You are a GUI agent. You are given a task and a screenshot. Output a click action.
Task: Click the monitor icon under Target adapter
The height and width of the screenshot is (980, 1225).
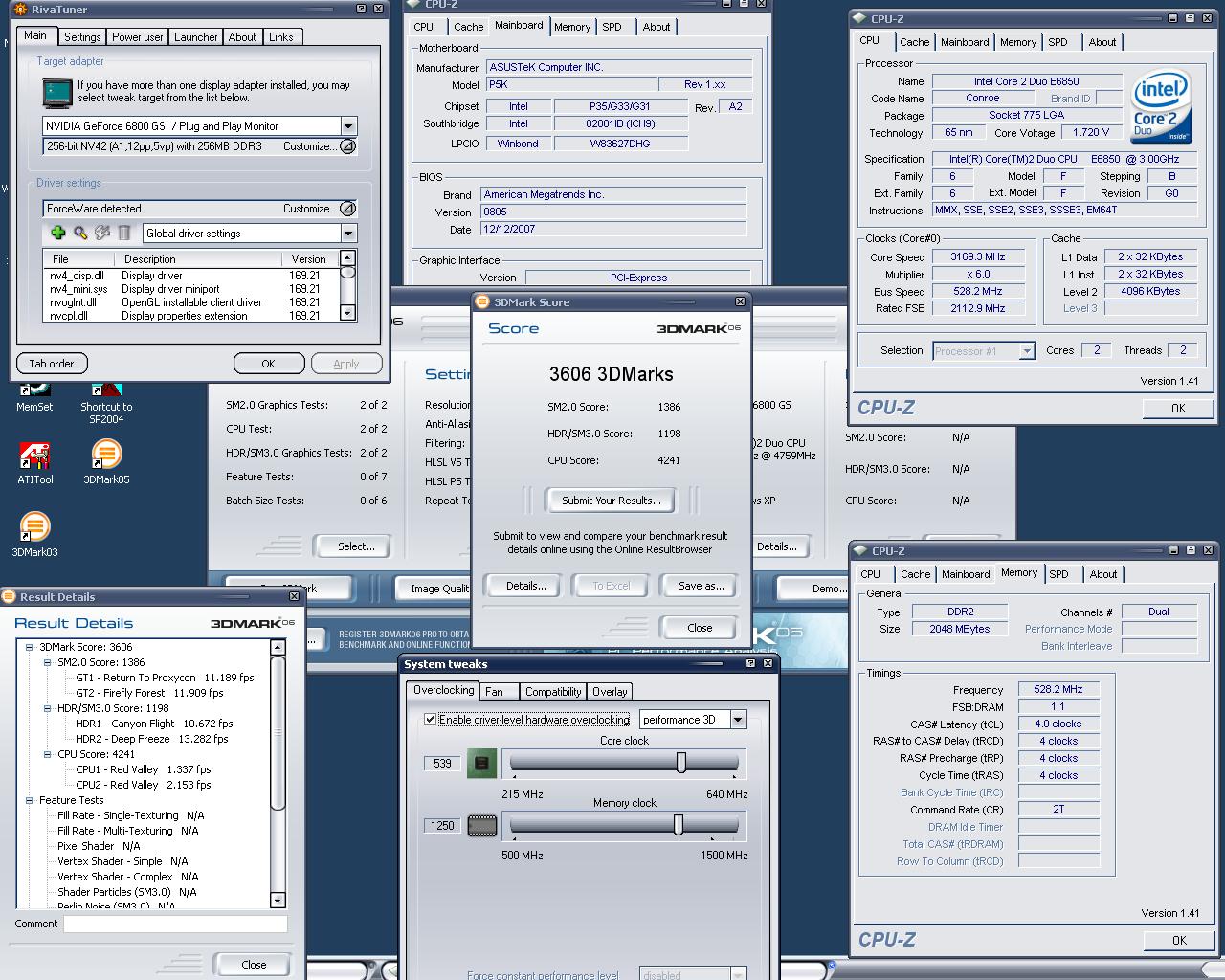[x=57, y=92]
